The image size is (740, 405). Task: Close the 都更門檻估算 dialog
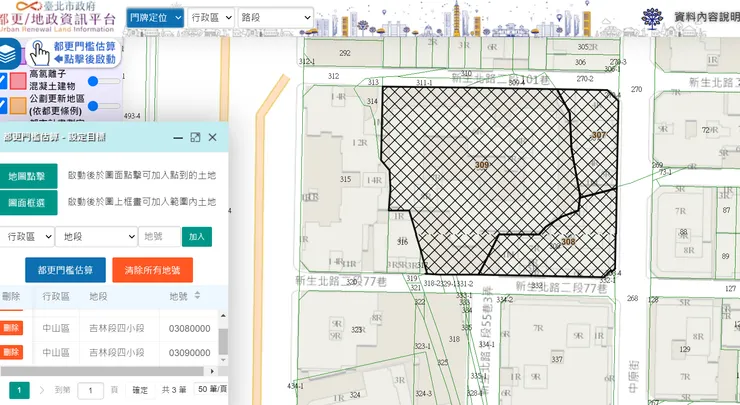(212, 137)
